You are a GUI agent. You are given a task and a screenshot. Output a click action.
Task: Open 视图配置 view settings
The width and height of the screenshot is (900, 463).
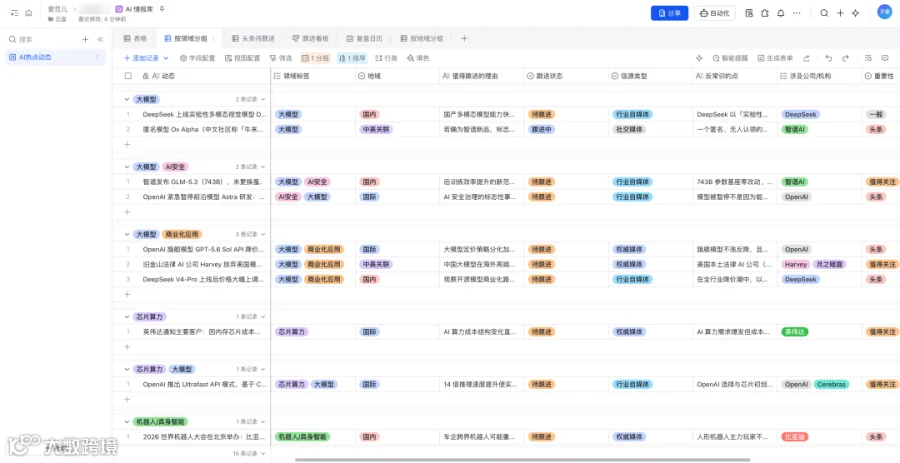point(243,58)
